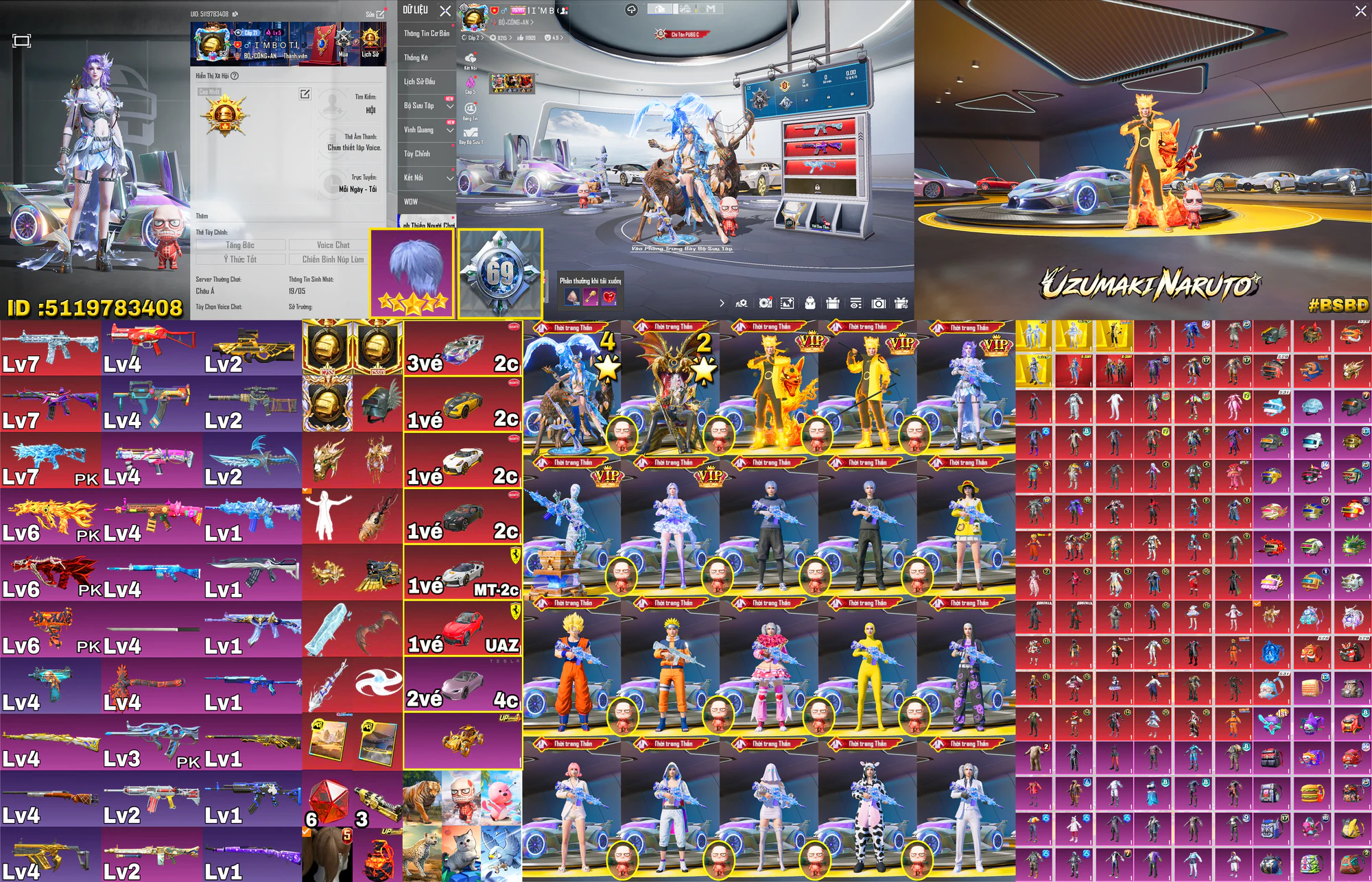This screenshot has width=1372, height=882.
Task: Open the Mùa season badge
Action: point(343,43)
